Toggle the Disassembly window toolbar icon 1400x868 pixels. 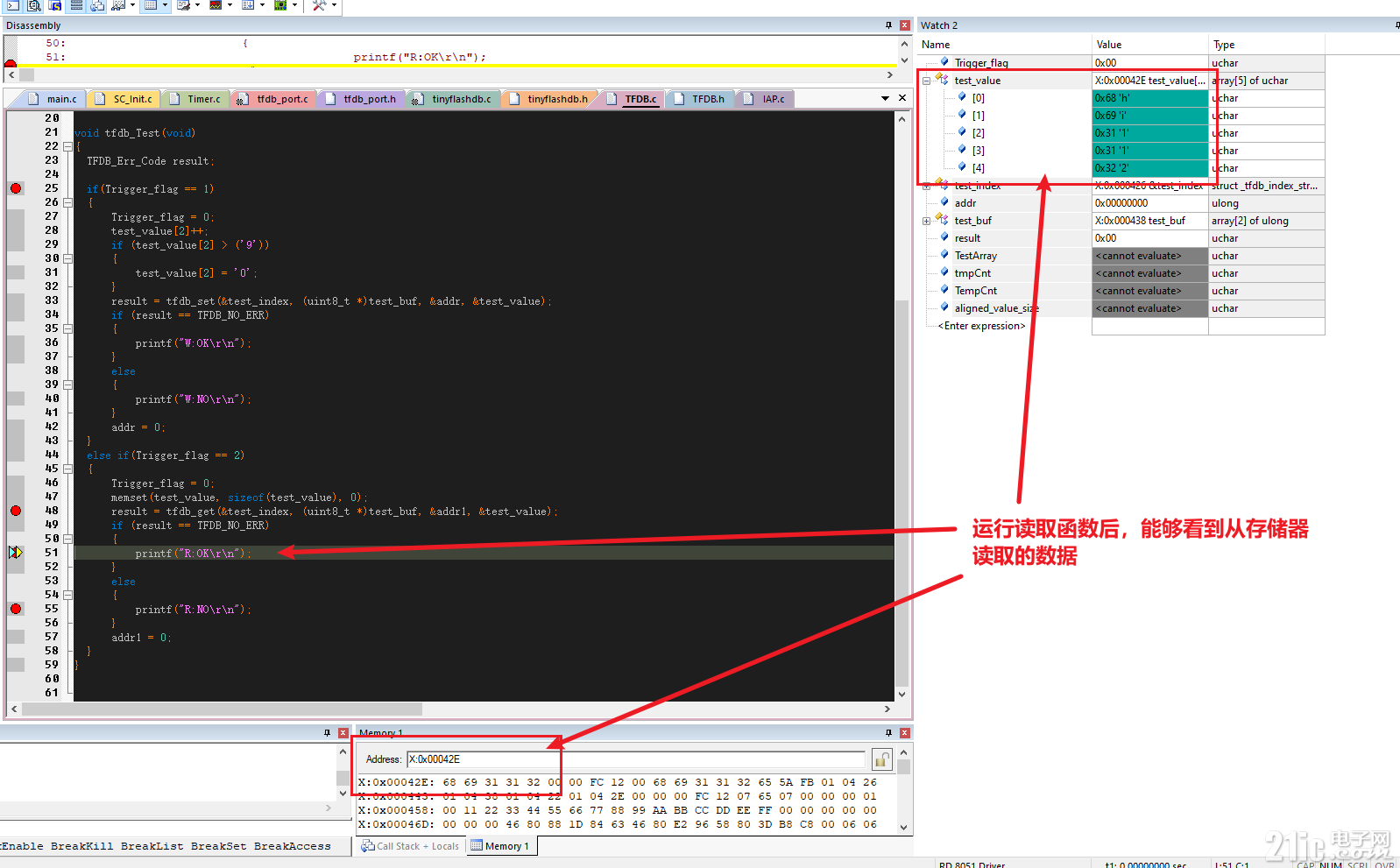(33, 5)
